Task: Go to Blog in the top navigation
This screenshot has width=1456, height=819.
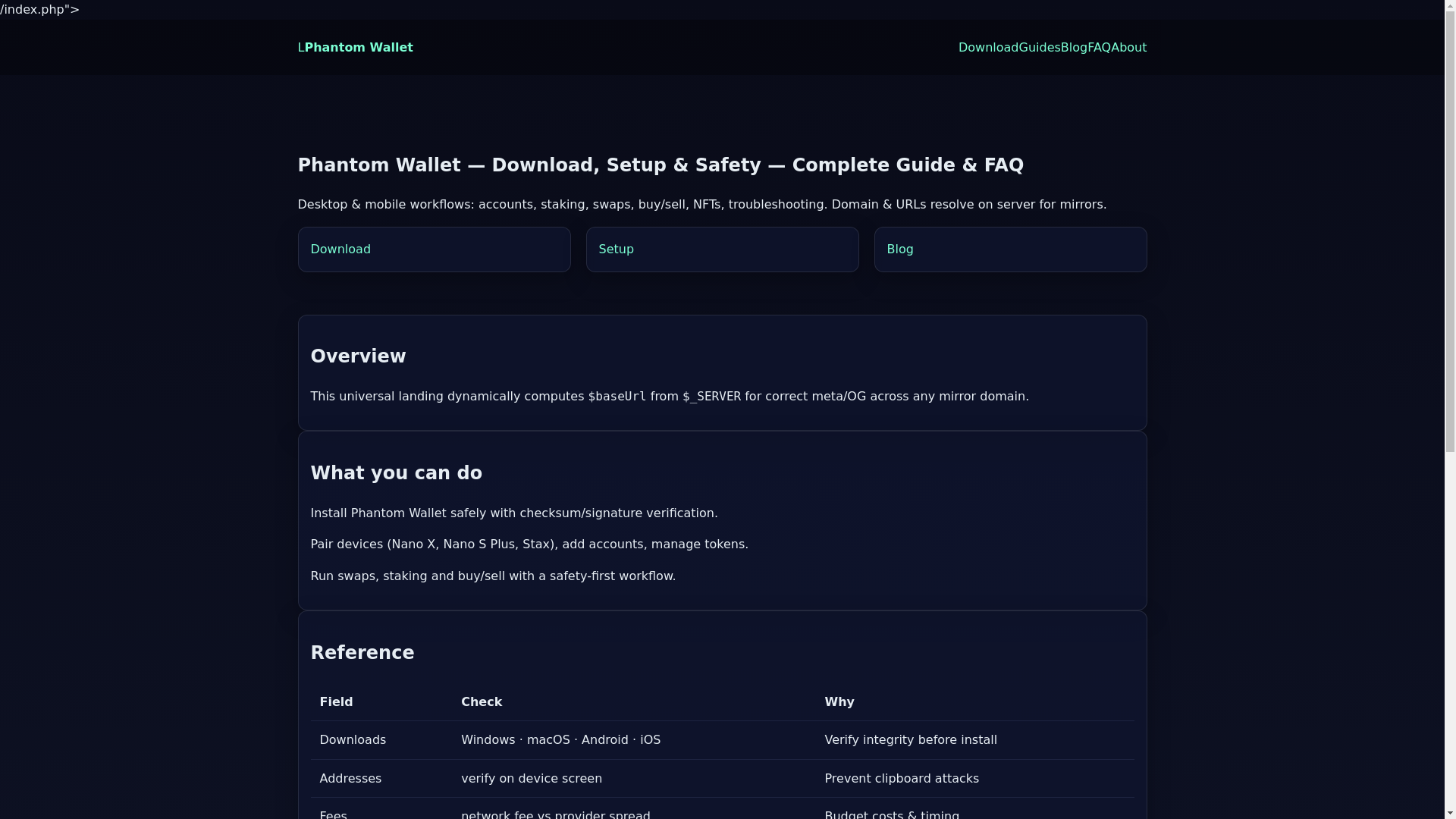Action: tap(1074, 47)
